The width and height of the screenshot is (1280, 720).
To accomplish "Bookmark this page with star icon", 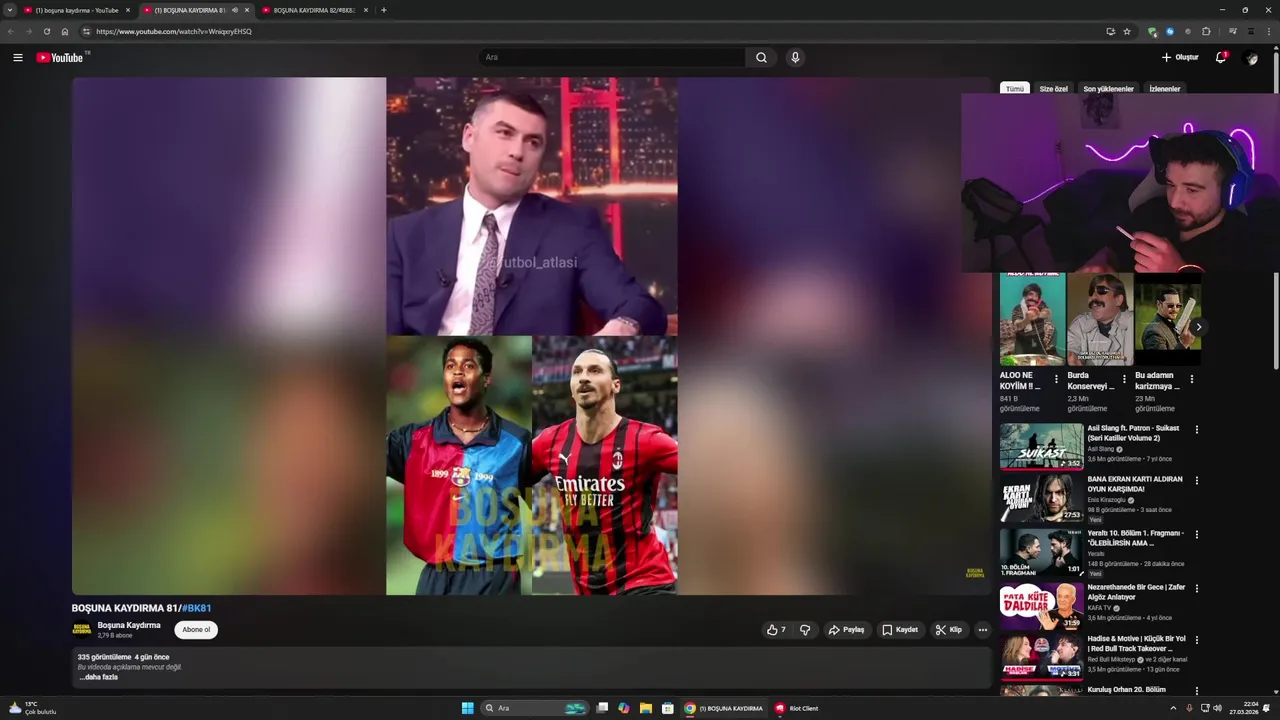I will (x=1127, y=31).
